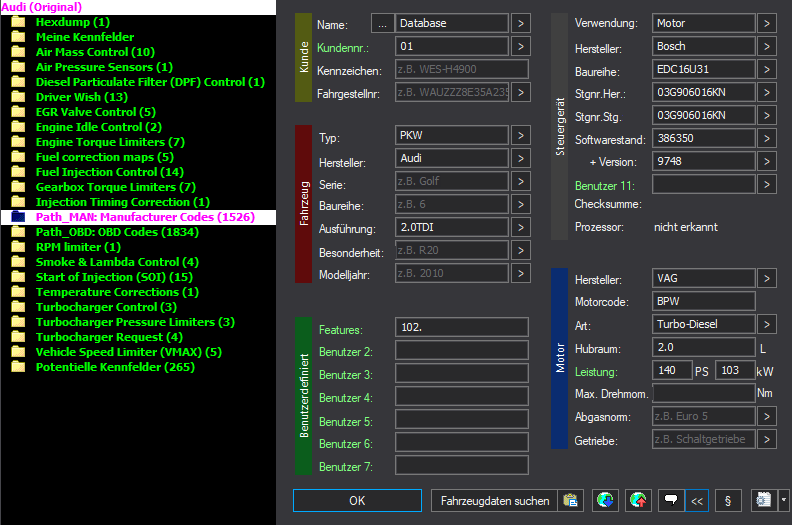This screenshot has width=792, height=525.
Task: Click the RPM limiter folder icon
Action: pos(19,247)
